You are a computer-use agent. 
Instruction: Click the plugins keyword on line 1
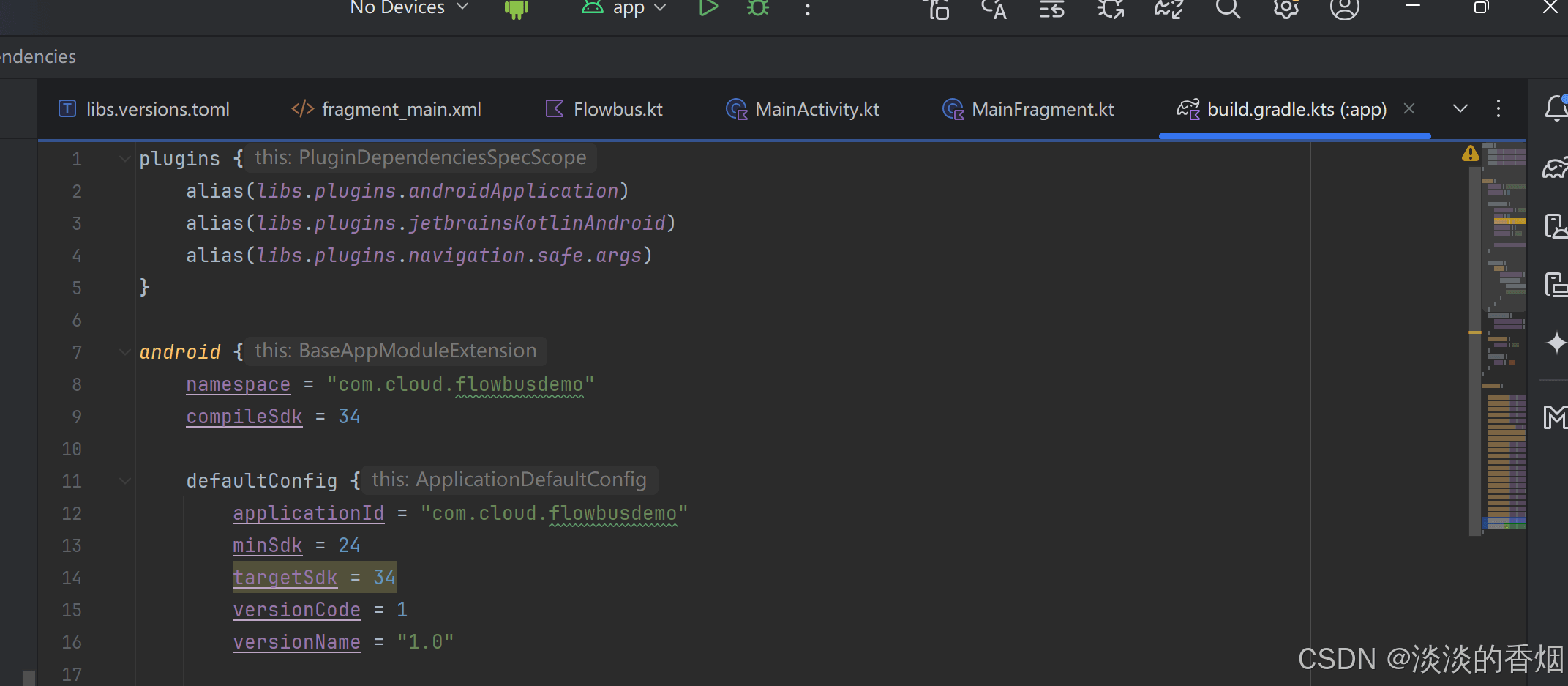coord(179,159)
